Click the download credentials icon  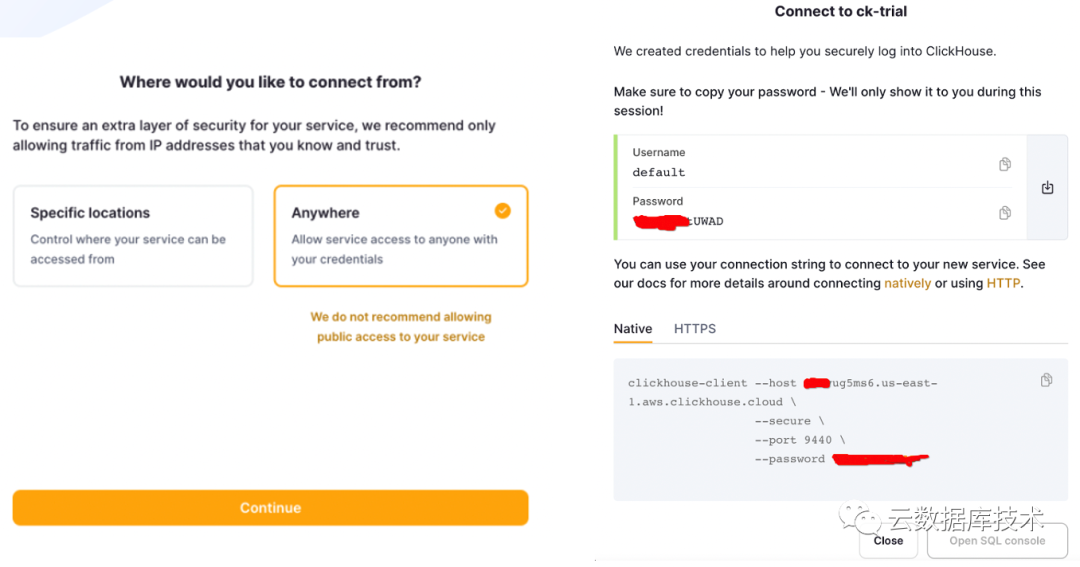pos(1047,188)
